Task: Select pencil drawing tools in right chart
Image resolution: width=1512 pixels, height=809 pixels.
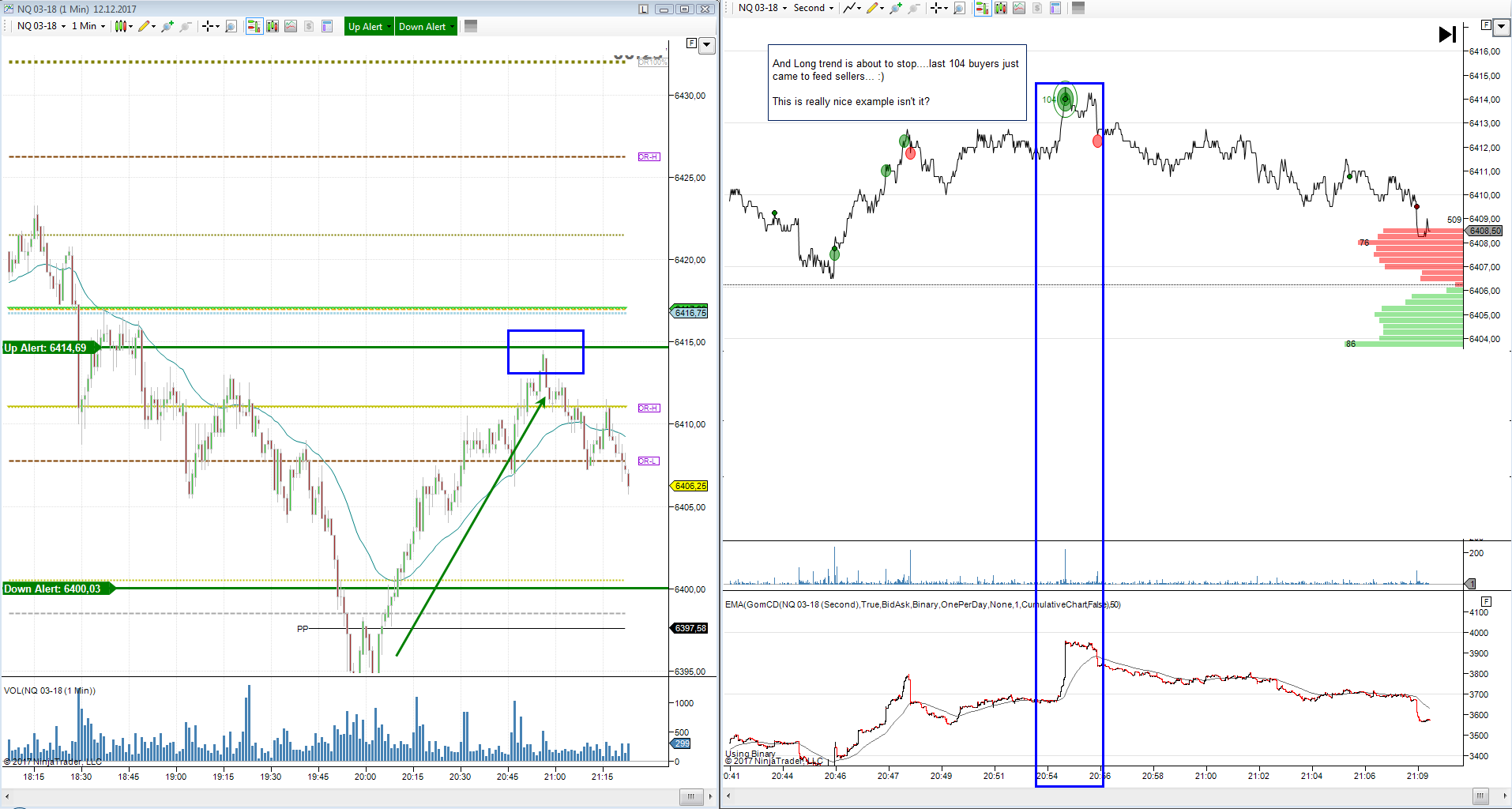Action: (872, 8)
